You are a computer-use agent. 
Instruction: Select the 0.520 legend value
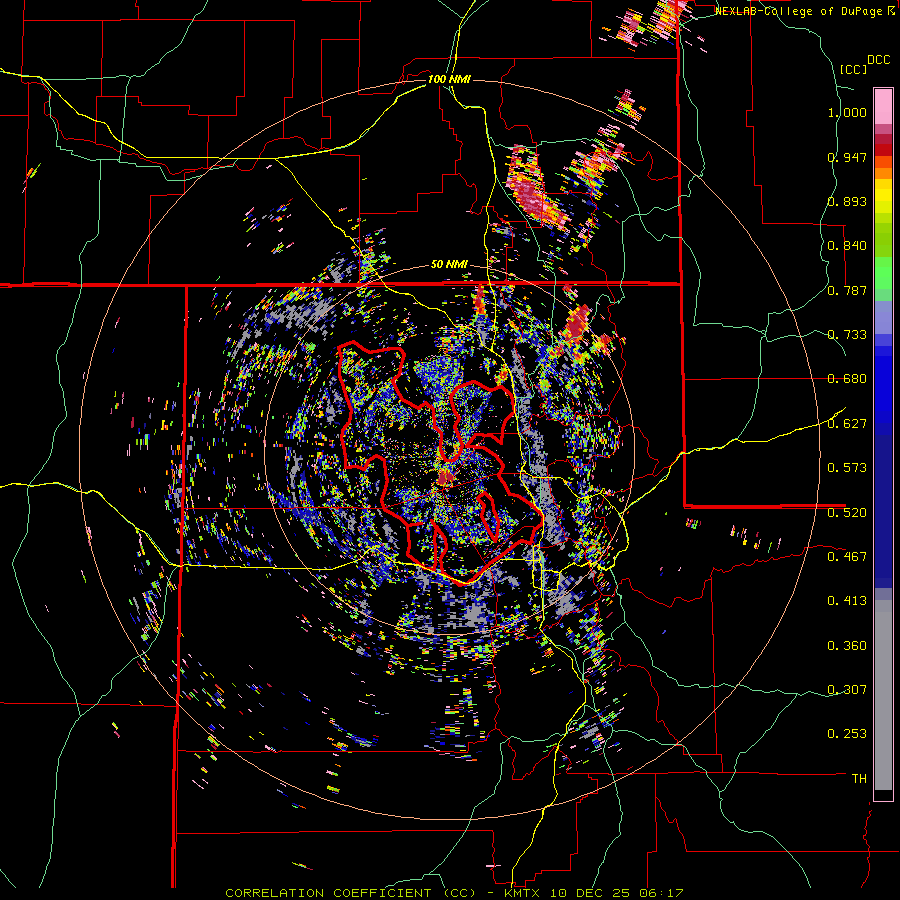coord(847,512)
